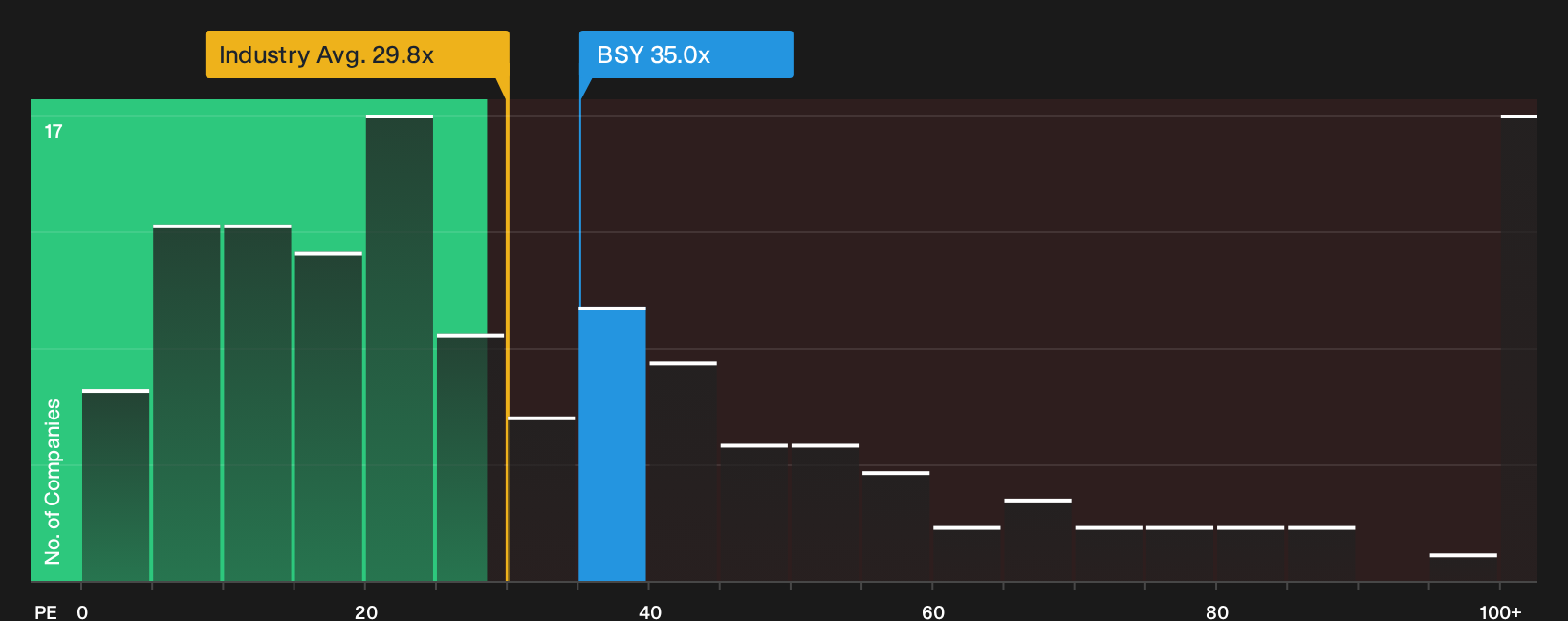This screenshot has width=1568, height=621.
Task: Click the x-axis value 0
Action: (82, 611)
